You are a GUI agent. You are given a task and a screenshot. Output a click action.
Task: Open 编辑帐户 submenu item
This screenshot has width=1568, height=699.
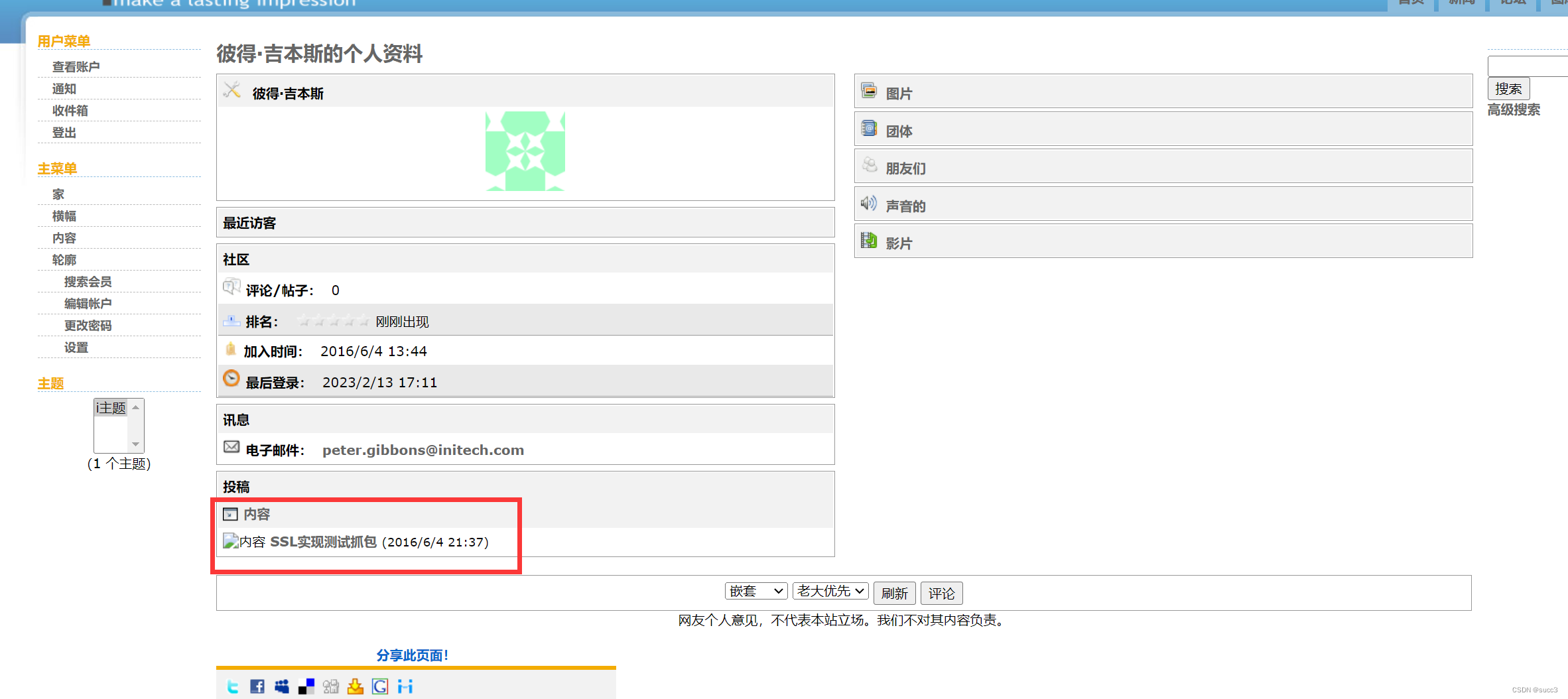coord(88,304)
